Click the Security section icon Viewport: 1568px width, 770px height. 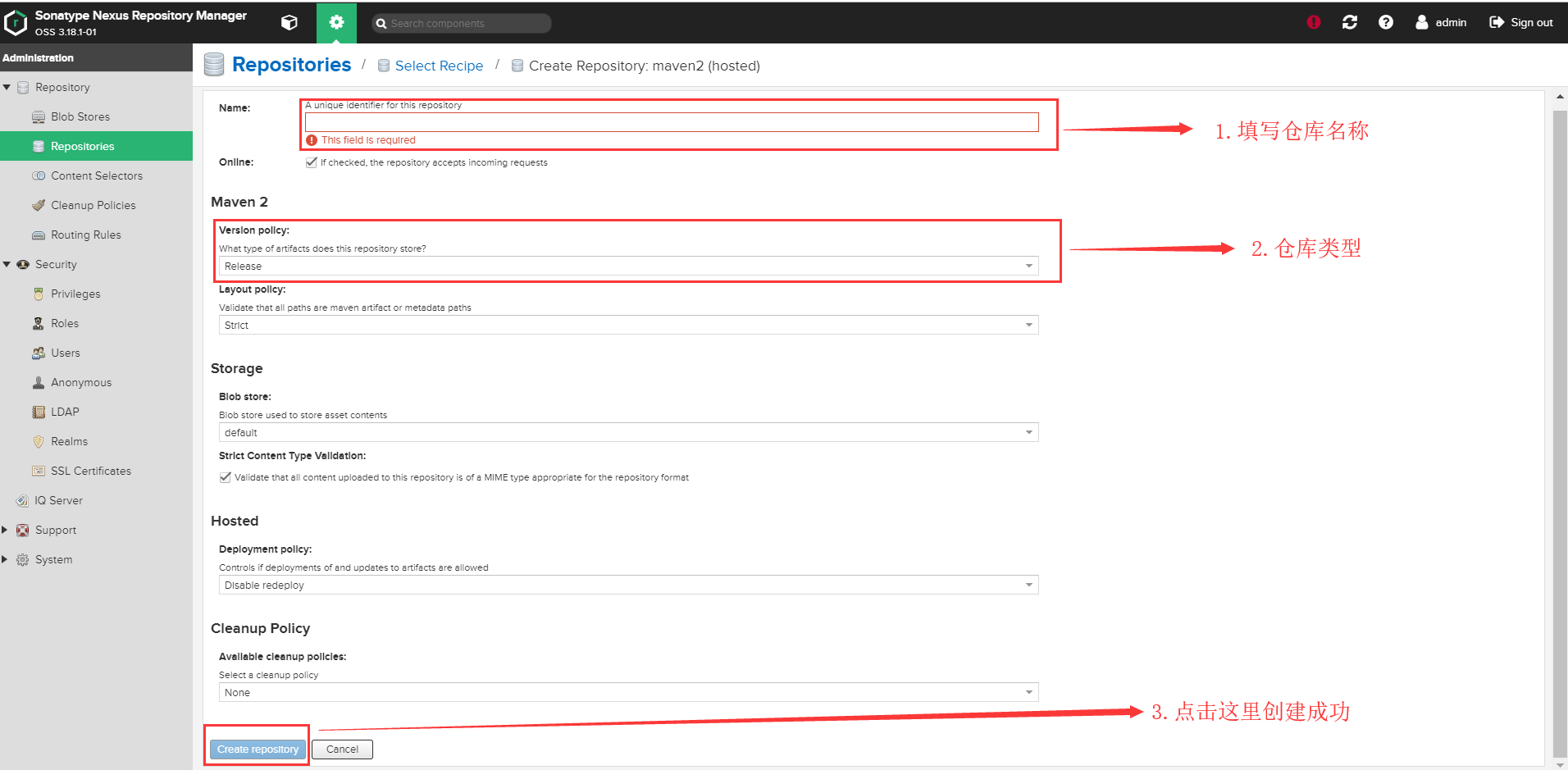pyautogui.click(x=23, y=265)
